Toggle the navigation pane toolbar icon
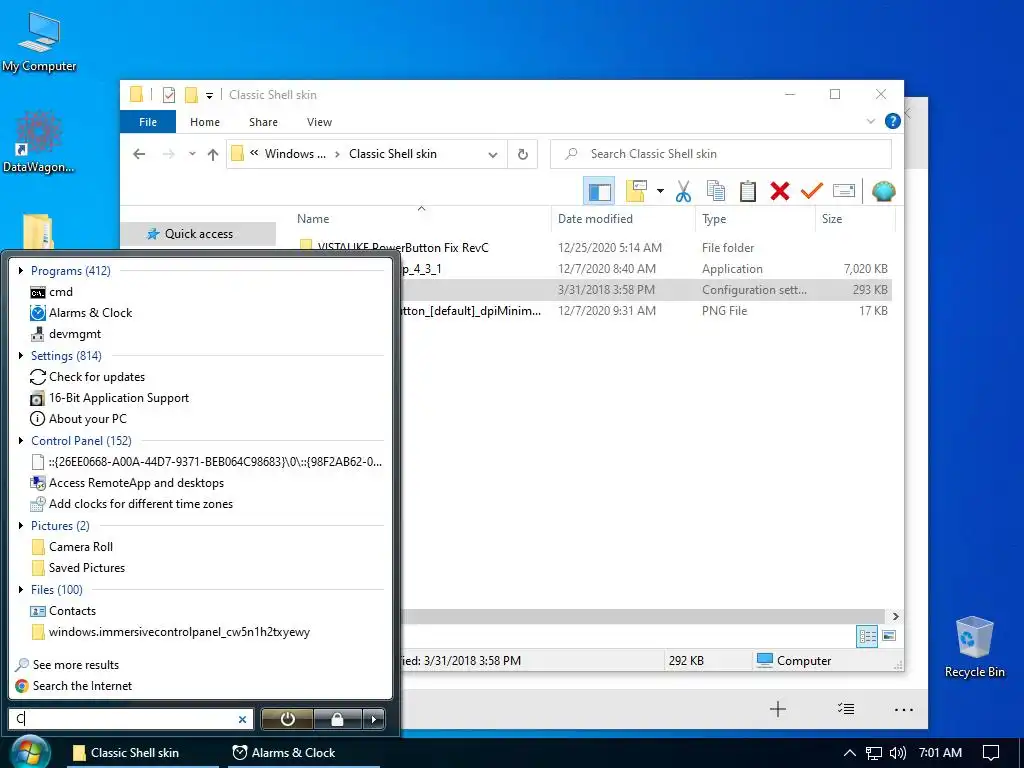Screen dimensions: 1024x768 coord(600,191)
